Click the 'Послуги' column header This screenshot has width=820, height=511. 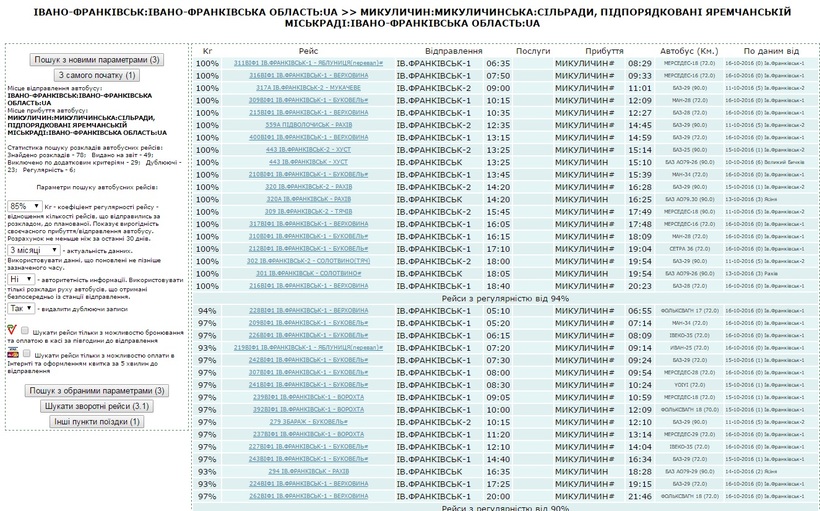pyautogui.click(x=533, y=51)
